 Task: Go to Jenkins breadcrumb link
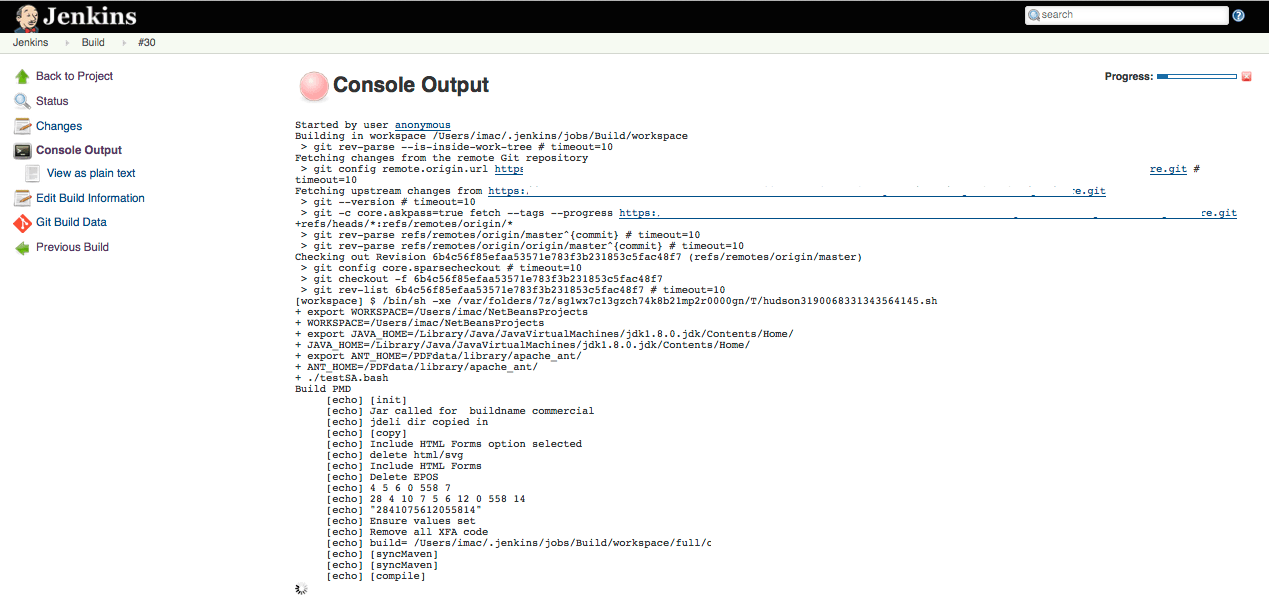click(x=30, y=43)
